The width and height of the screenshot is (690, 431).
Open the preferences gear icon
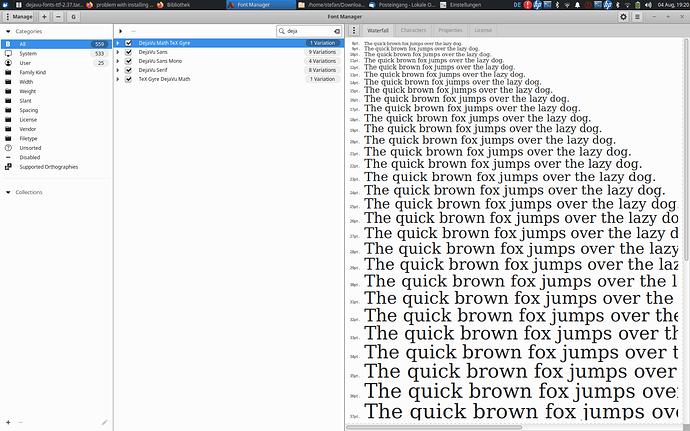[x=623, y=17]
